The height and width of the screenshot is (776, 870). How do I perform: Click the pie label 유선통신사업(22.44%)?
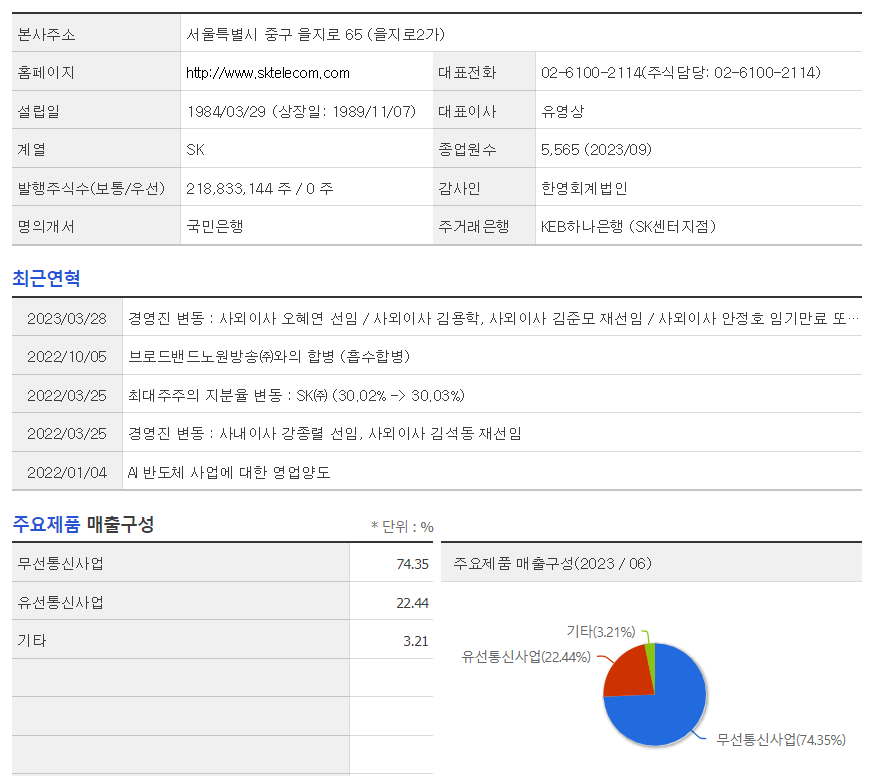pos(526,657)
